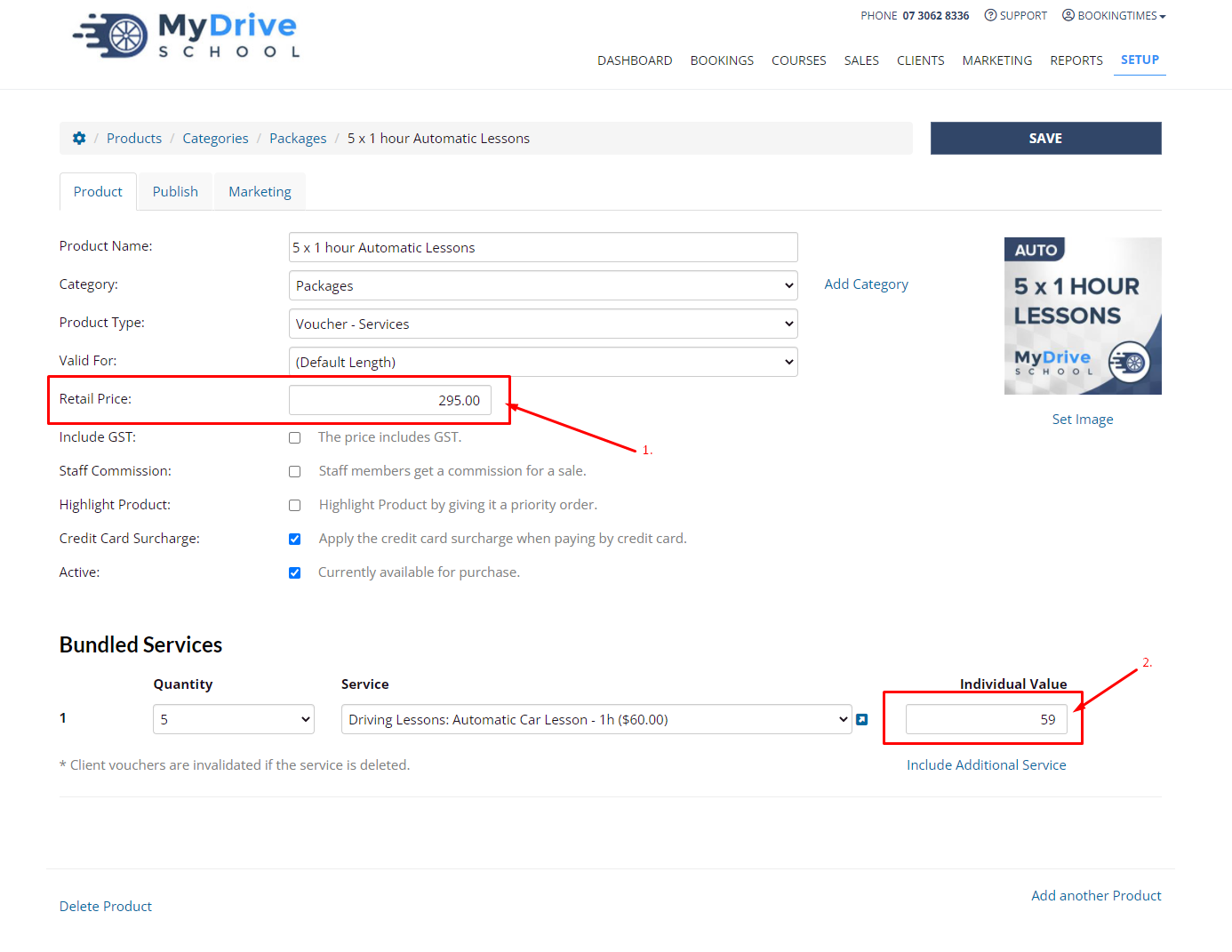Viewport: 1232px width, 952px height.
Task: Click the Support help icon link
Action: [x=1015, y=15]
